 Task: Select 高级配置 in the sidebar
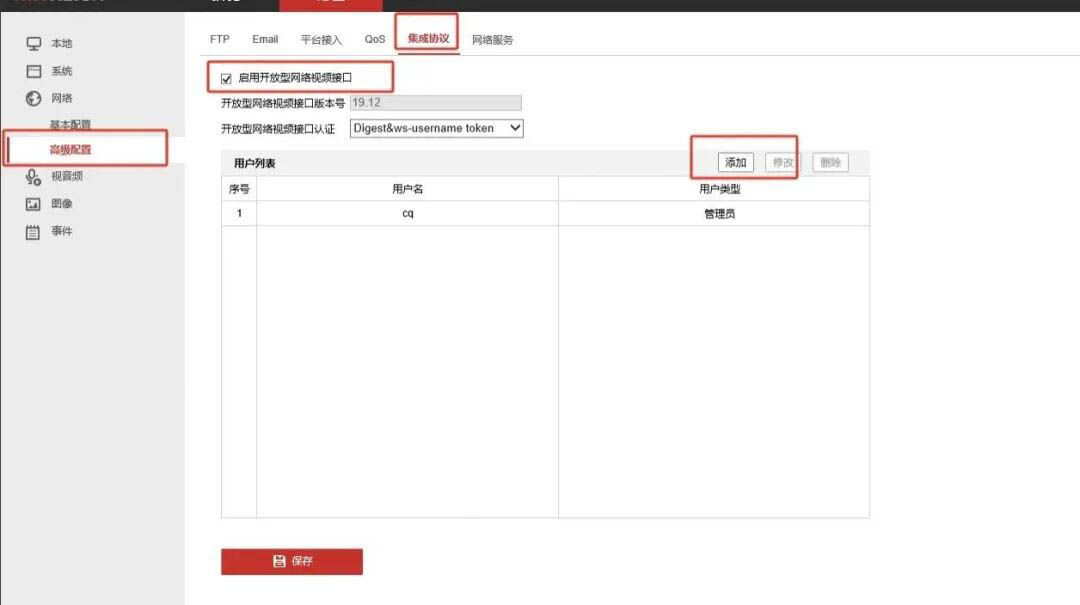click(x=70, y=150)
